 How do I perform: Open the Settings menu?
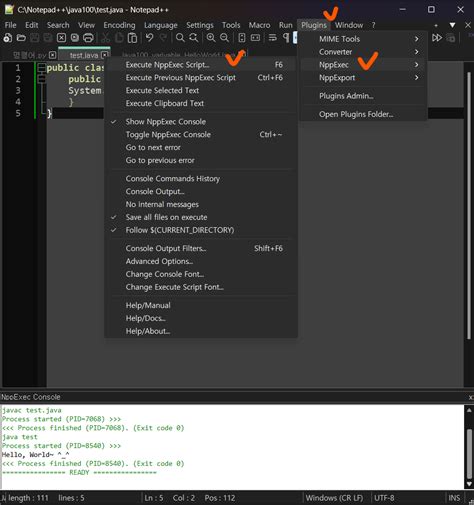200,25
